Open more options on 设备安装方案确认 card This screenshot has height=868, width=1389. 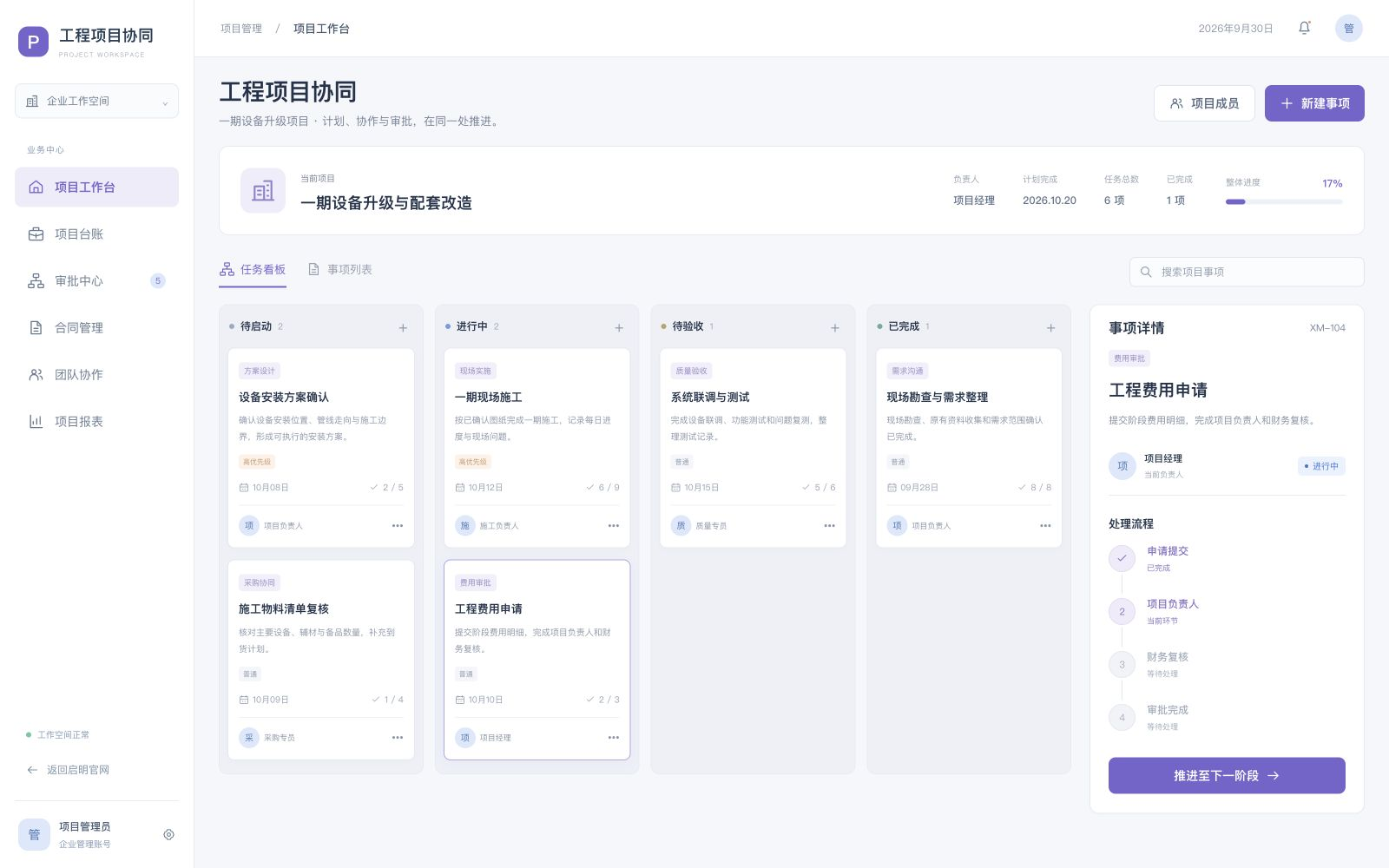398,525
